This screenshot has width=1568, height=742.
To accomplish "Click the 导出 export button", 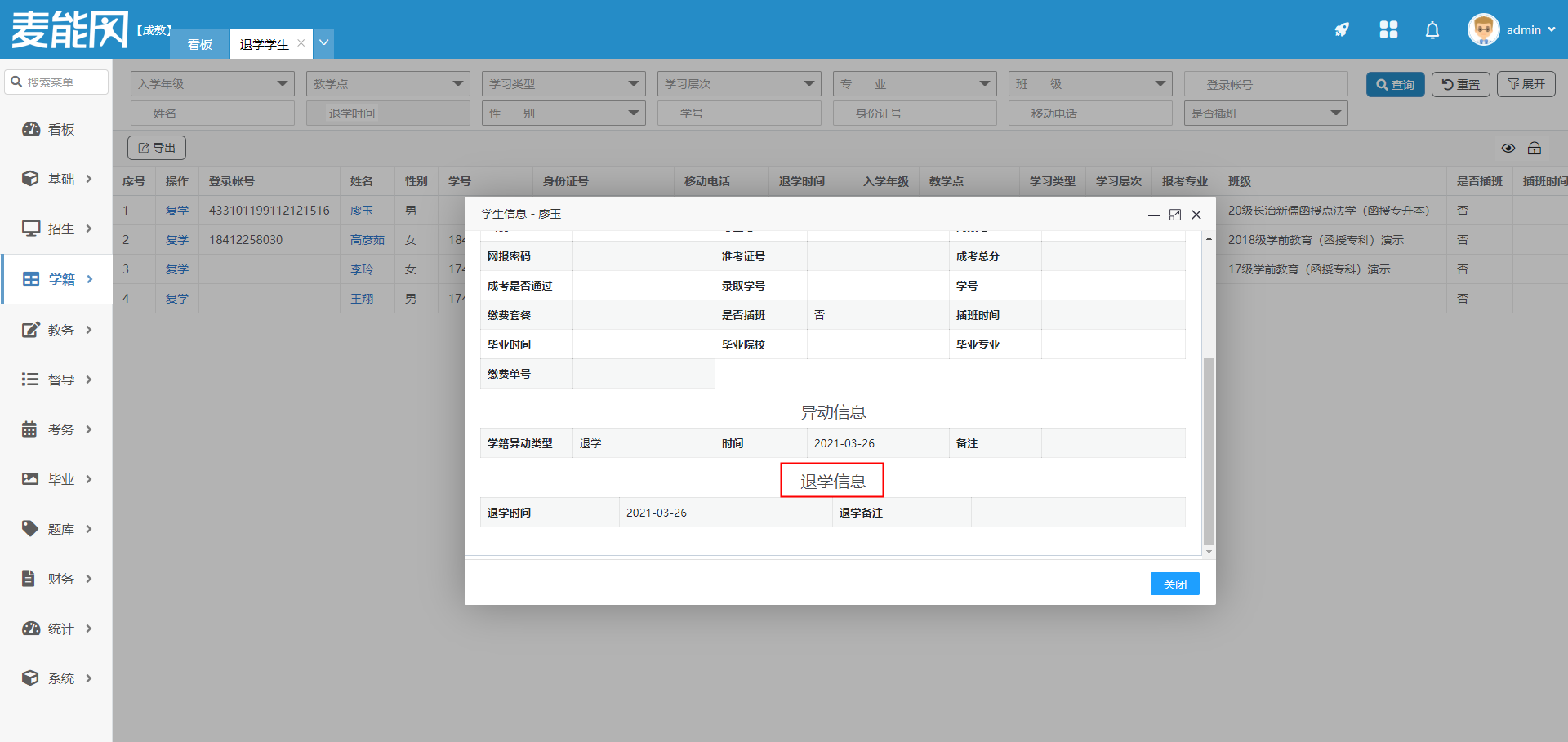I will [157, 148].
